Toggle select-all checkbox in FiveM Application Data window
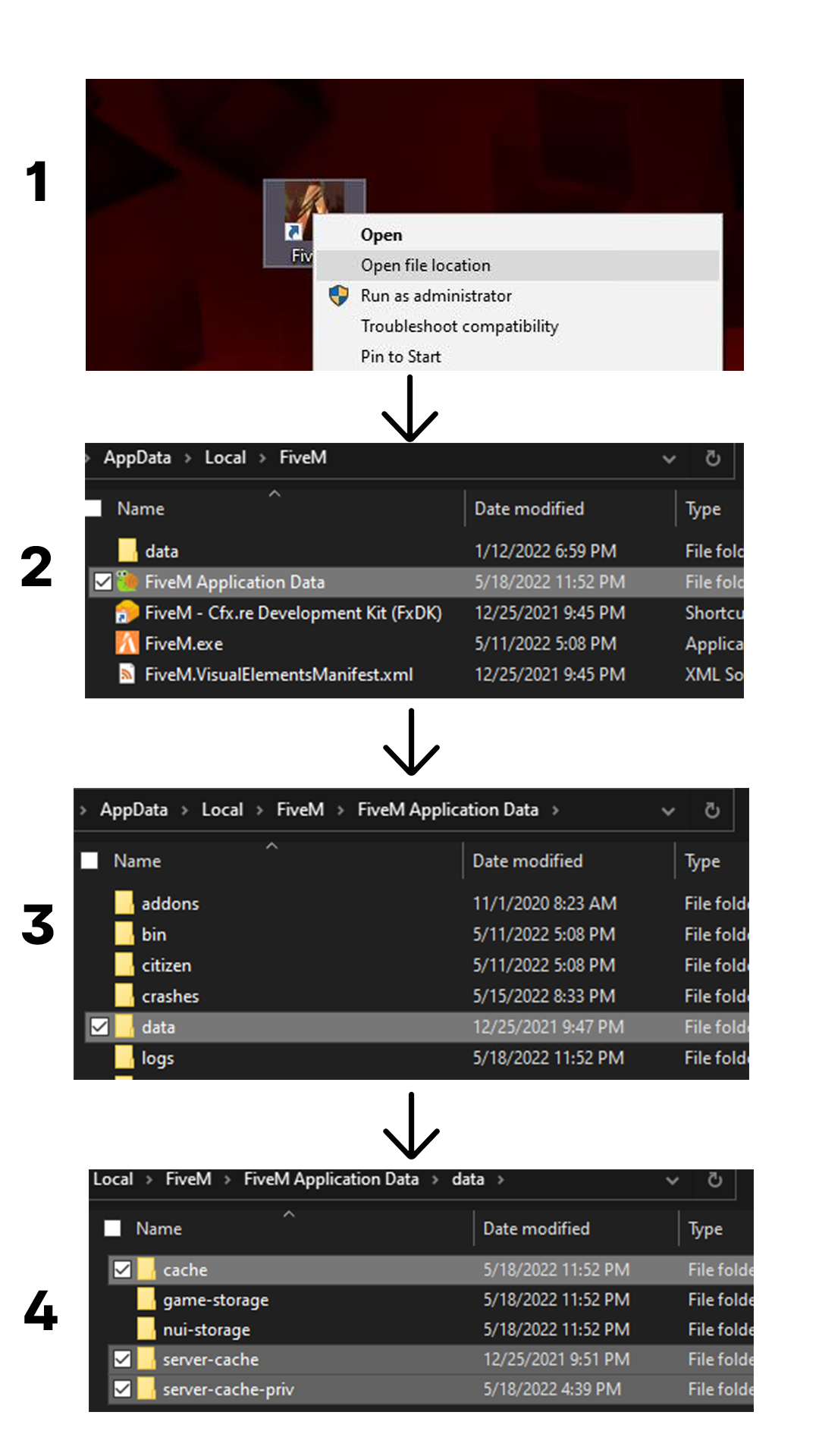This screenshot has width=819, height=1456. point(89,861)
